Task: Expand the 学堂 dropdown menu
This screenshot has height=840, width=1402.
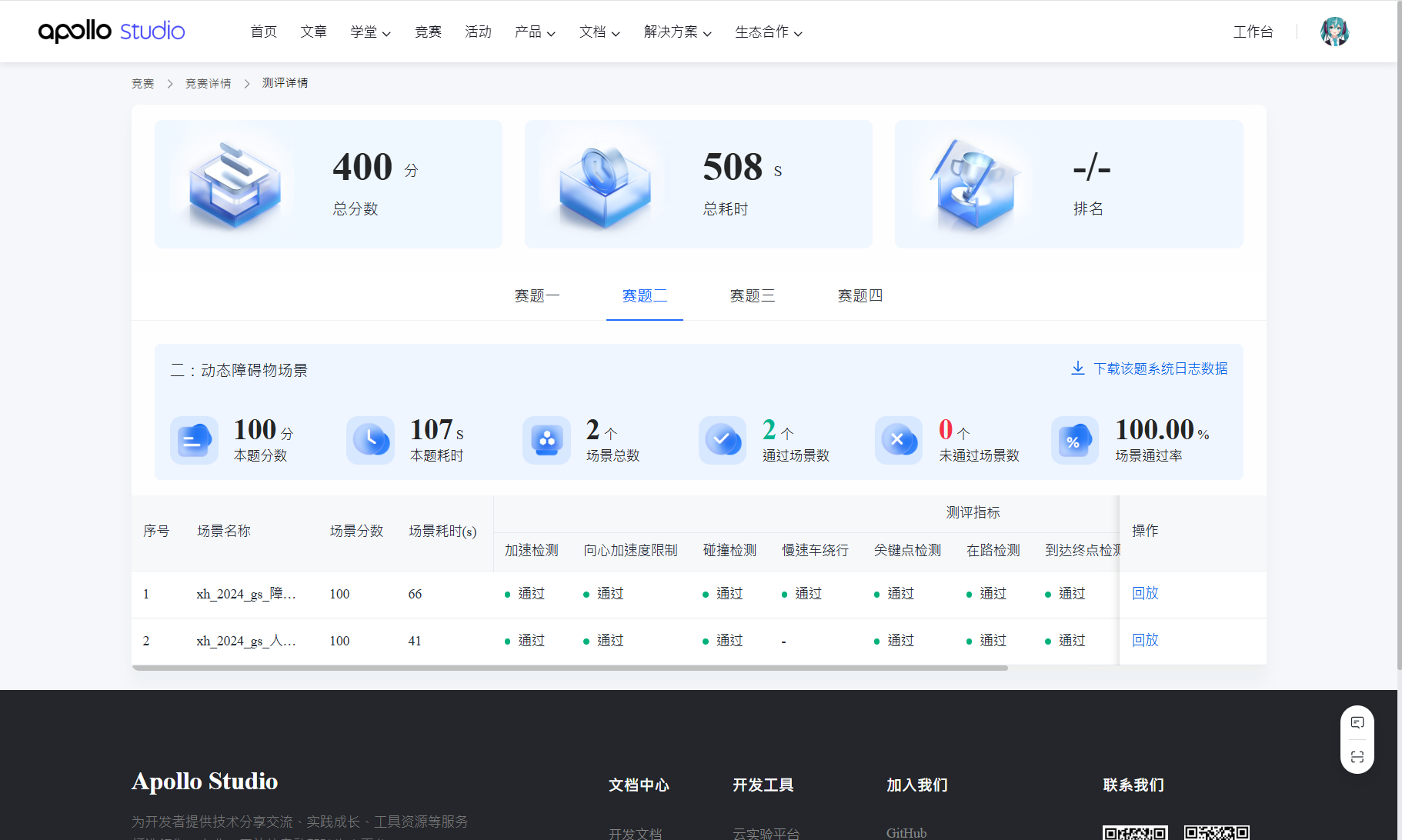Action: pos(370,32)
